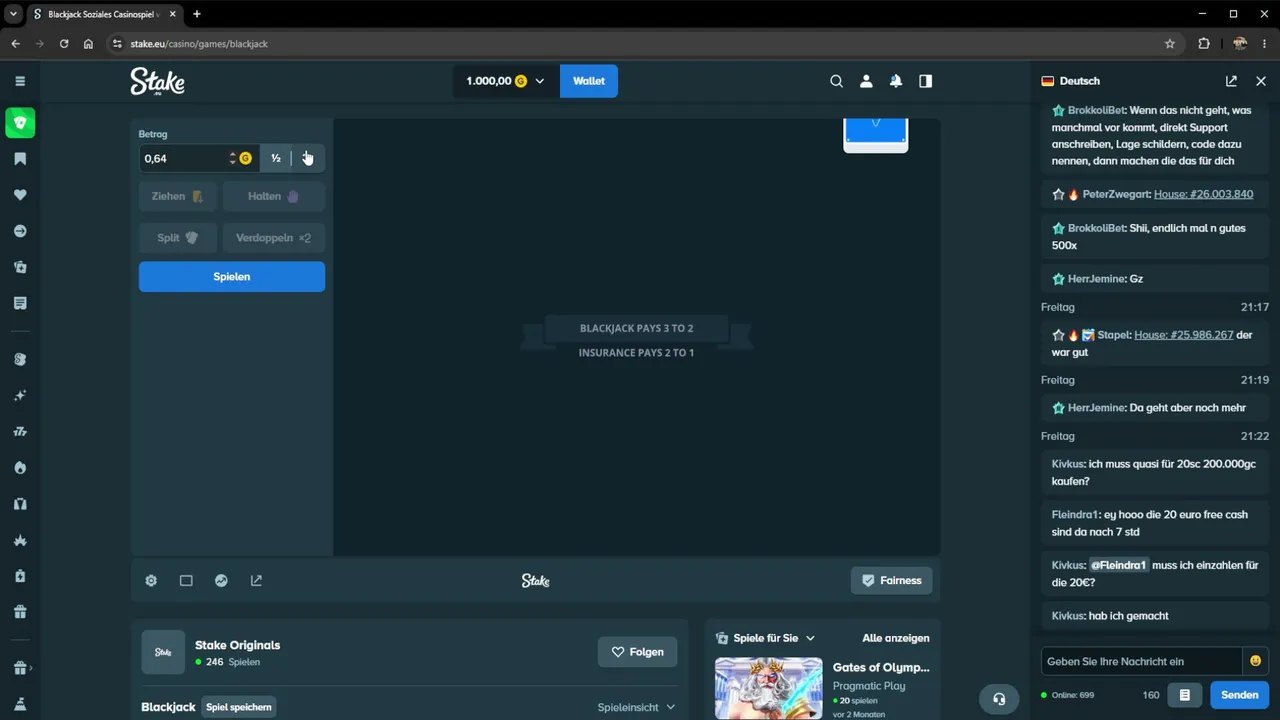This screenshot has width=1280, height=720.
Task: Click the circled arrow sidebar icon
Action: (20, 231)
